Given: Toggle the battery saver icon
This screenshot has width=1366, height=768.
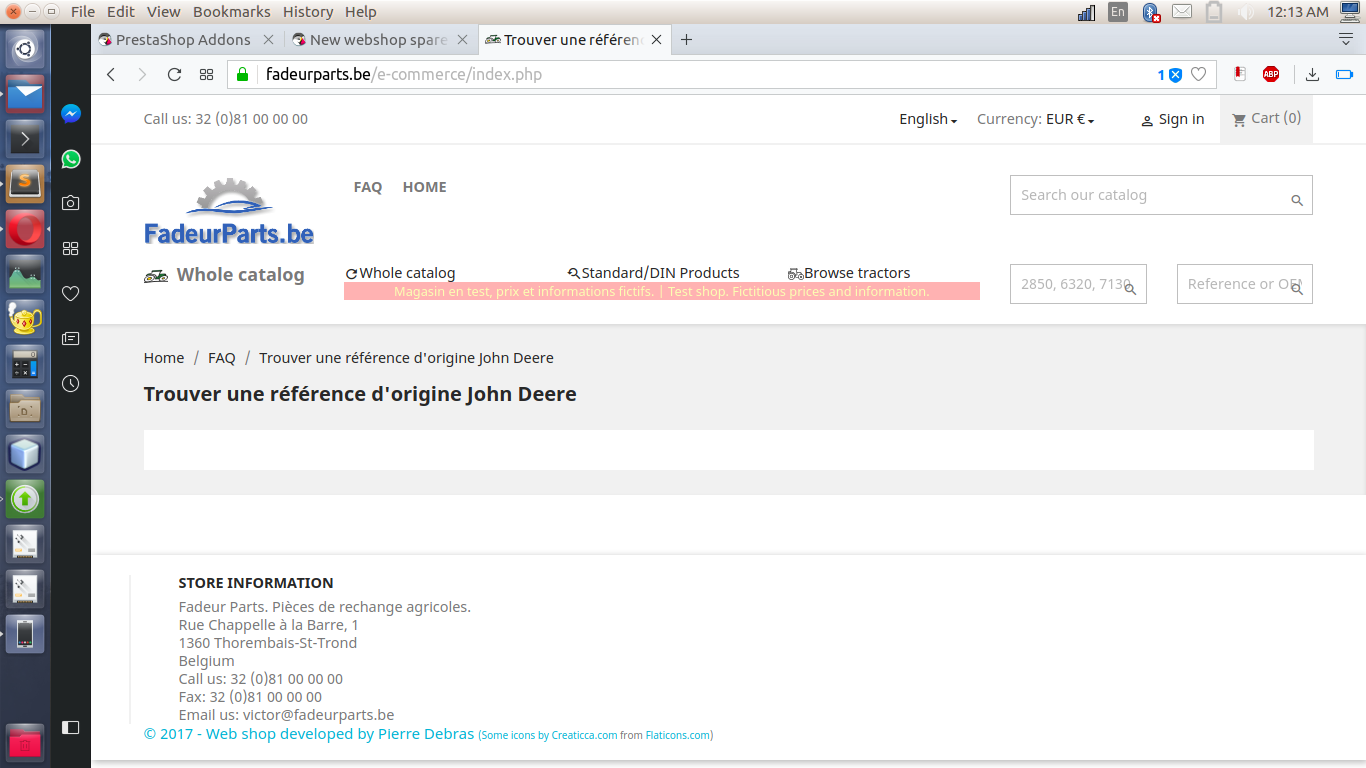Looking at the screenshot, I should [1344, 74].
